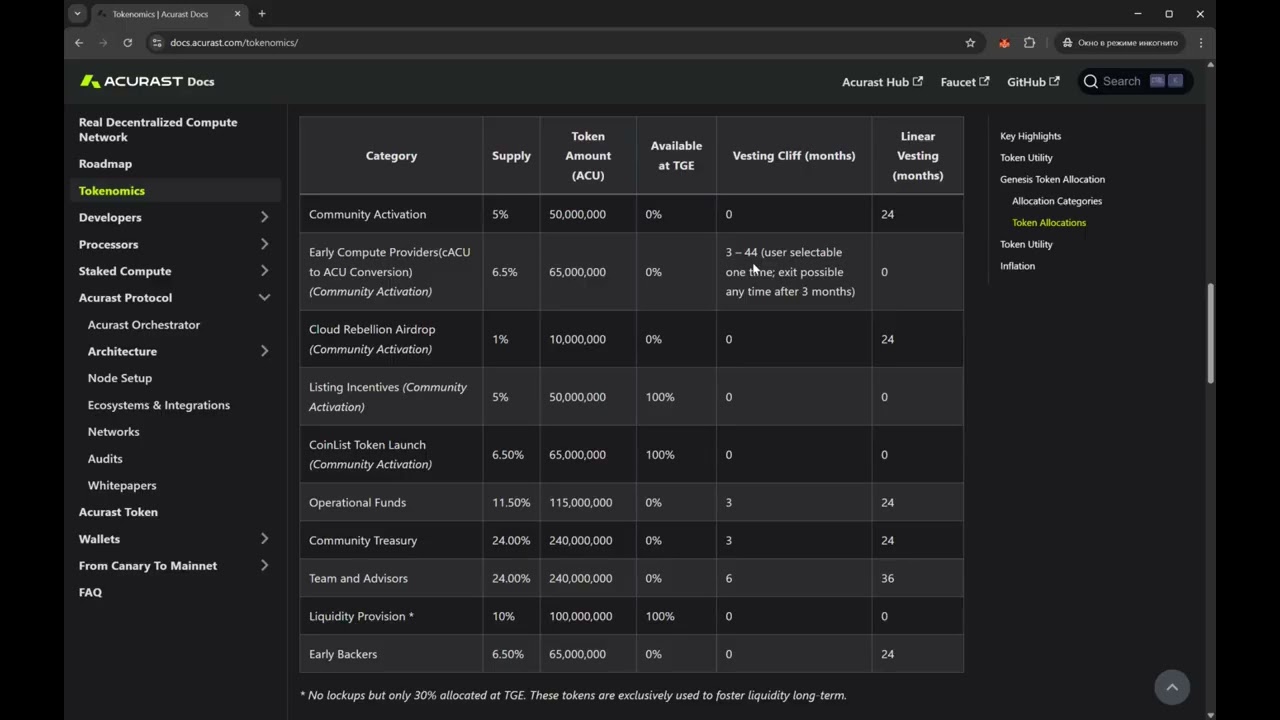Screen dimensions: 1280x720
Task: Expand the Processors sidebar section
Action: coord(264,244)
